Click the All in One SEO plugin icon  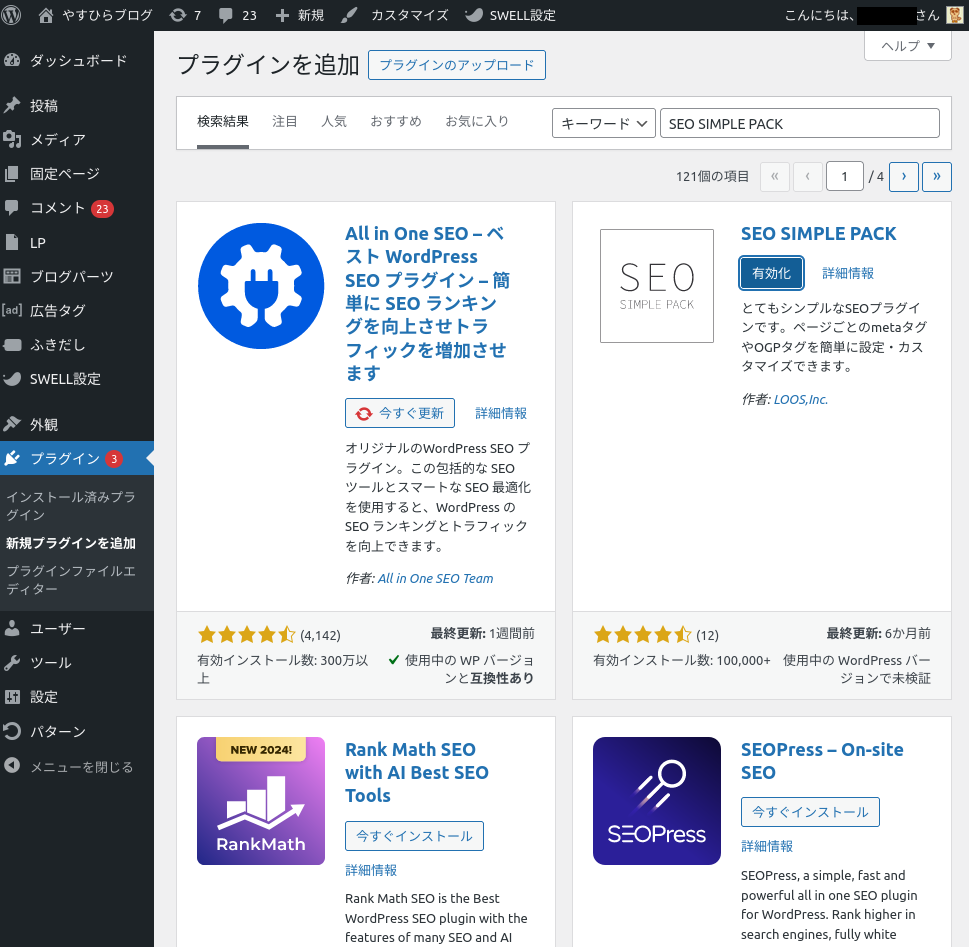[261, 286]
